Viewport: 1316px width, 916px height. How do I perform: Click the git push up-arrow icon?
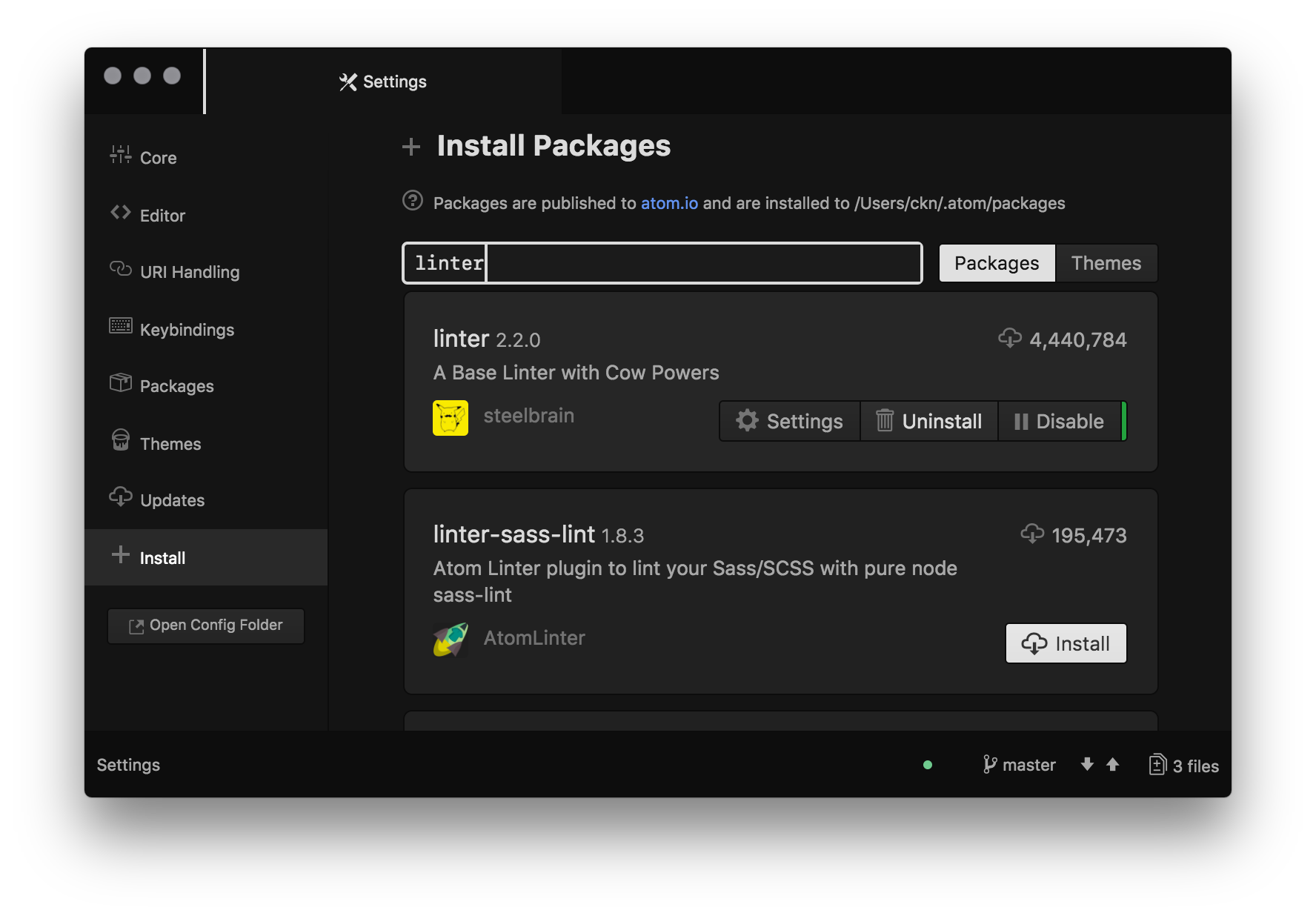tap(1113, 764)
